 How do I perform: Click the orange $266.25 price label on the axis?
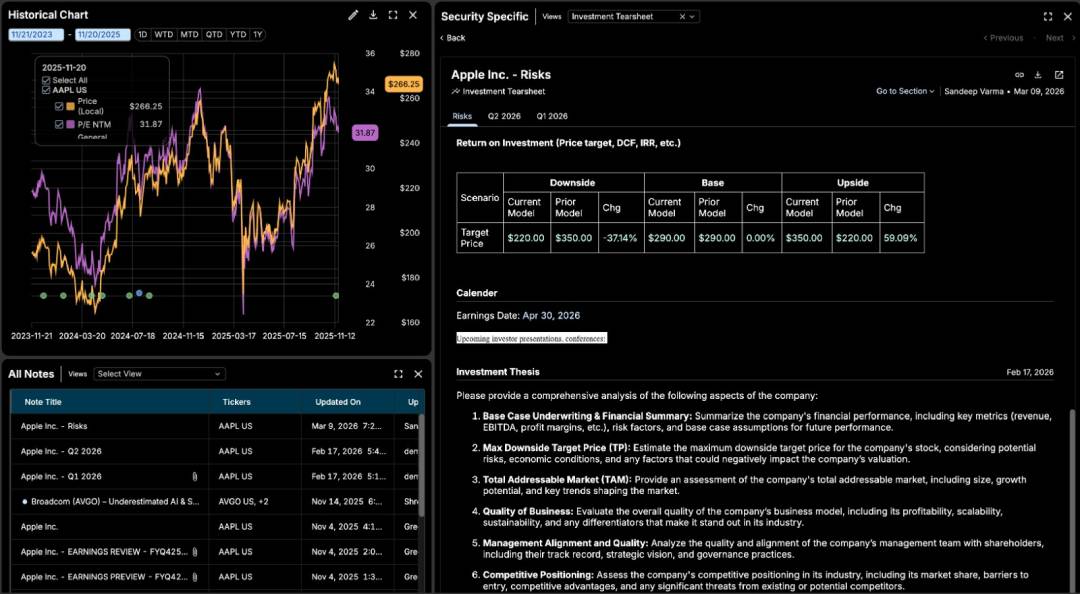[404, 84]
